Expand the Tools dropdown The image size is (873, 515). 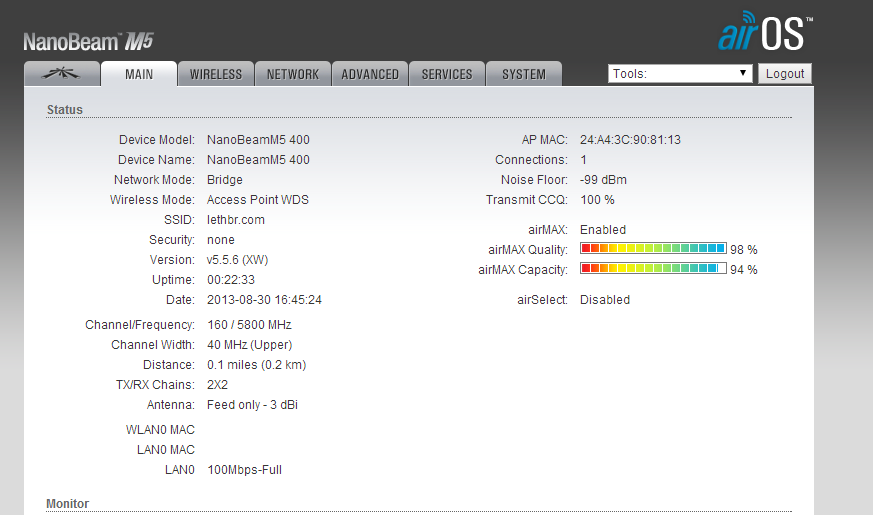[680, 73]
